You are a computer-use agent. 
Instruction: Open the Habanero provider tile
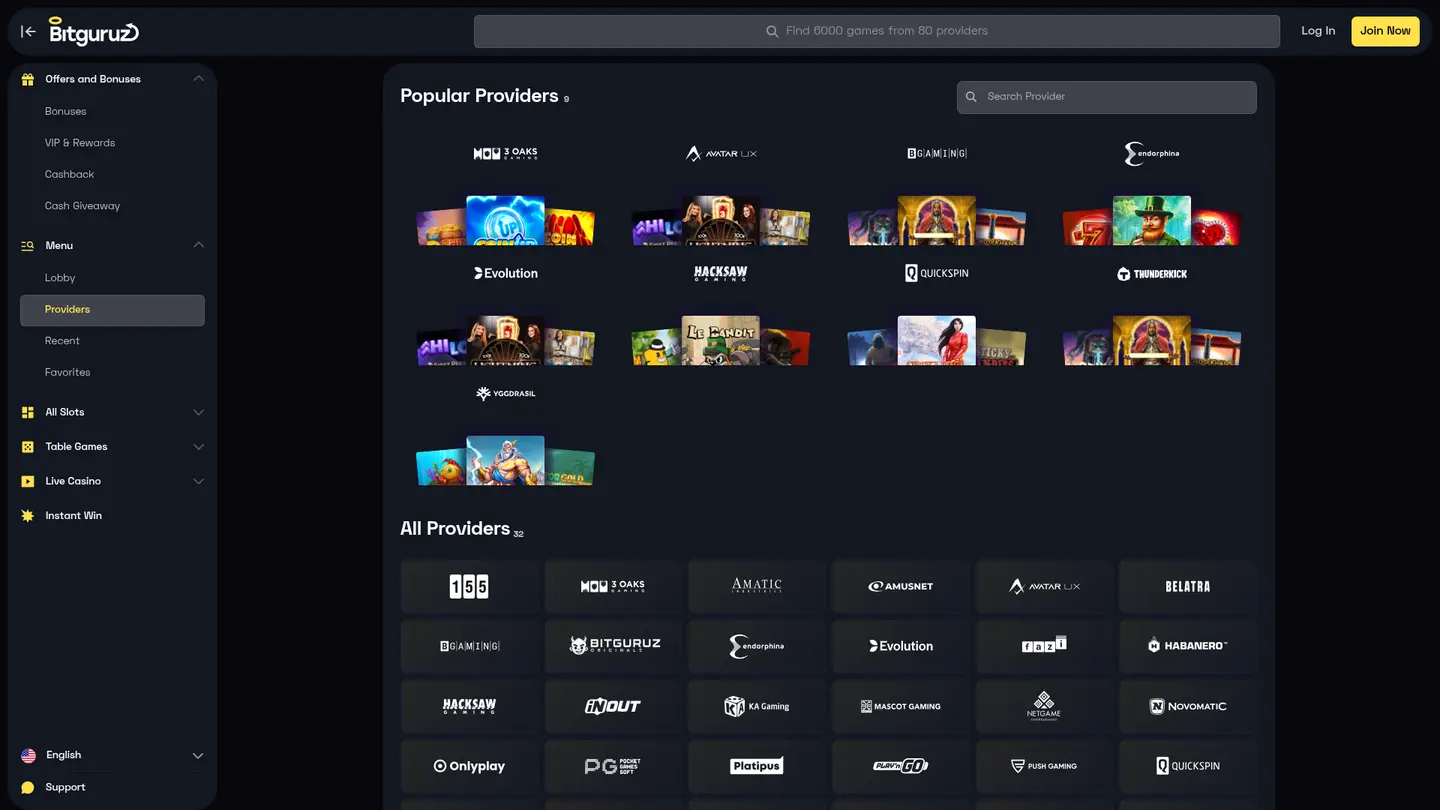pos(1188,646)
